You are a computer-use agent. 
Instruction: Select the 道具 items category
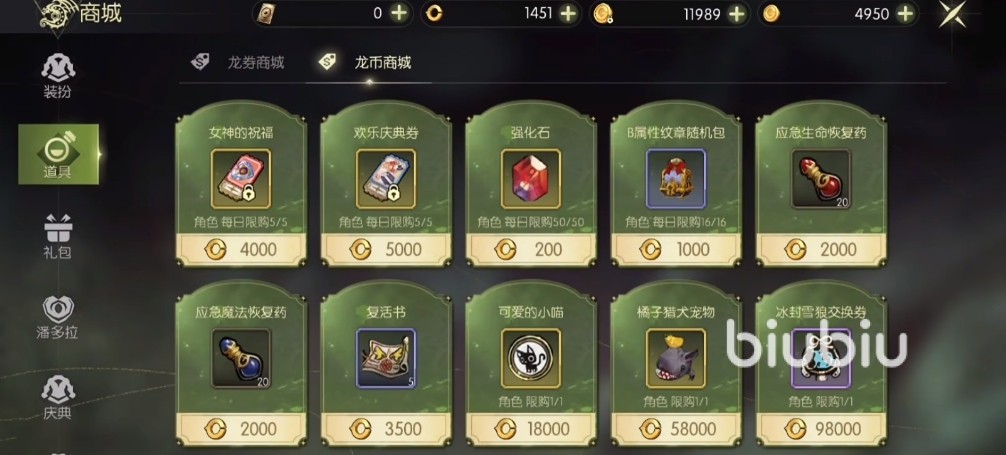[58, 154]
